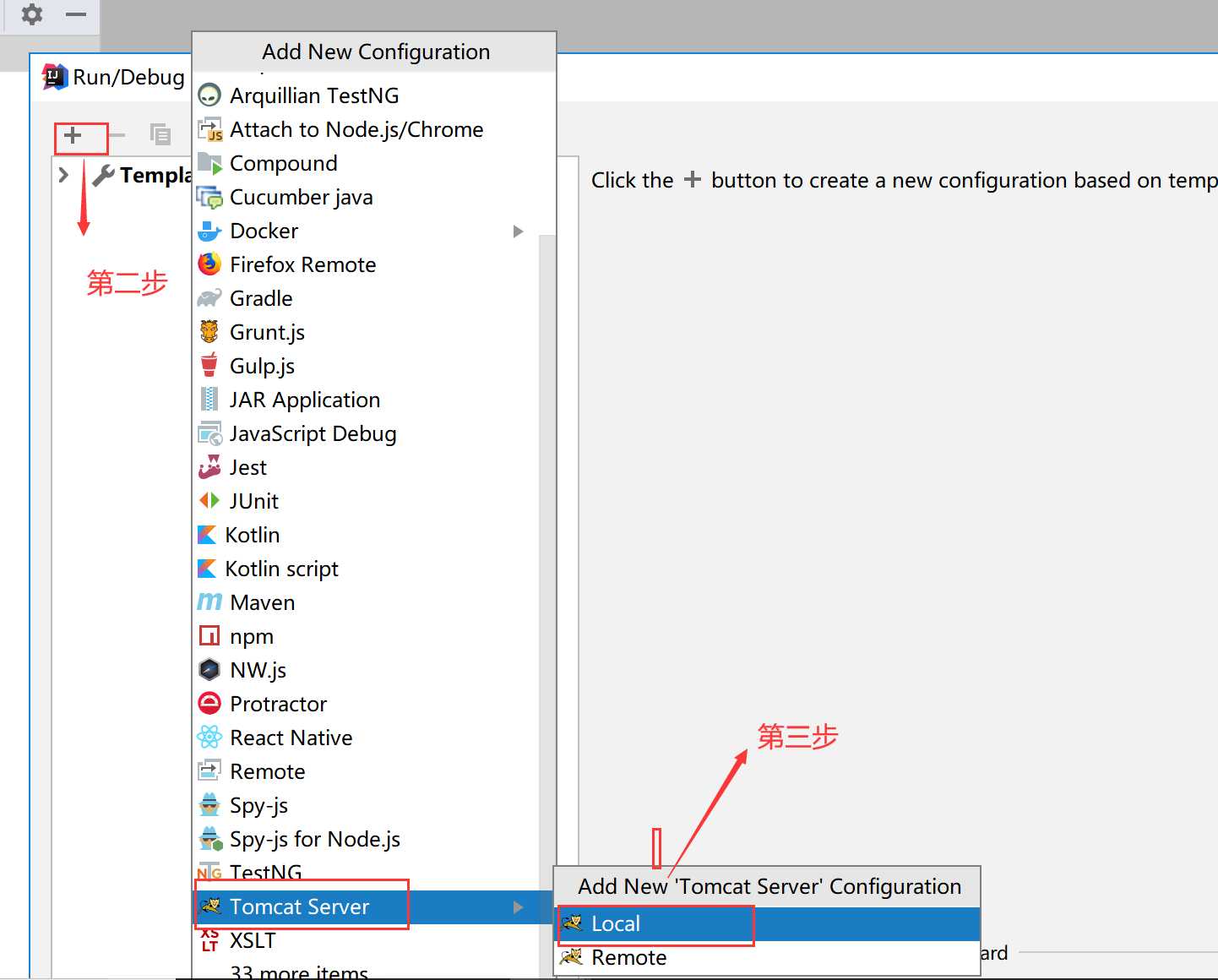This screenshot has height=980, width=1218.
Task: Click the Templates tree label
Action: tap(156, 175)
